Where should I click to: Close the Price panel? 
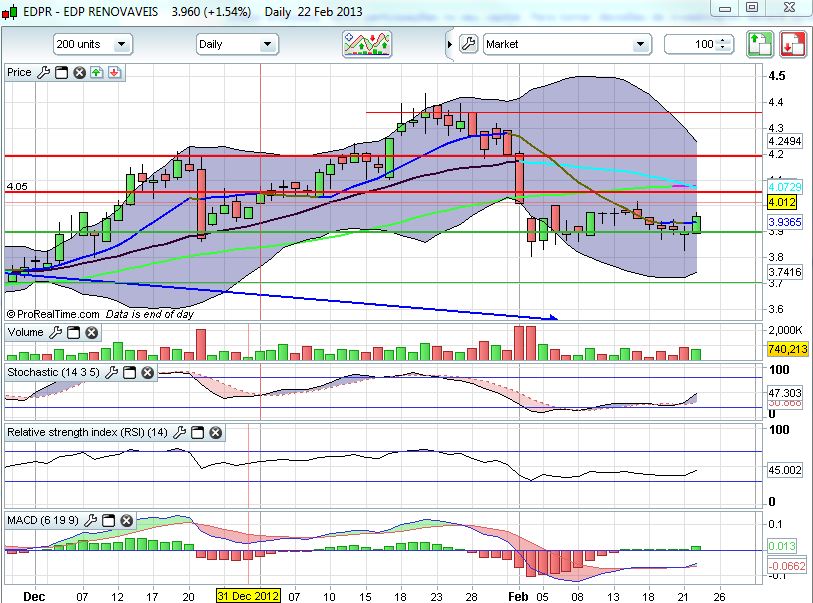(79, 73)
